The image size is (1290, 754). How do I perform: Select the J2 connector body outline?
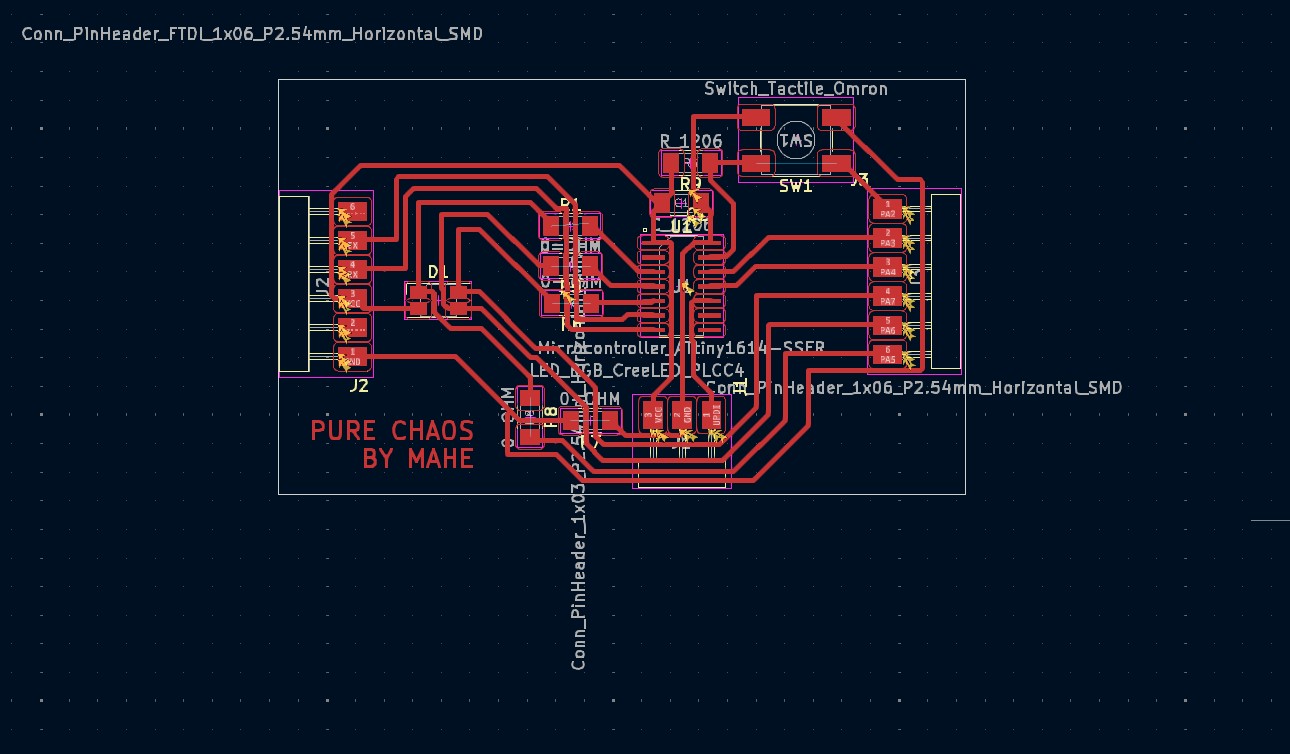point(294,284)
